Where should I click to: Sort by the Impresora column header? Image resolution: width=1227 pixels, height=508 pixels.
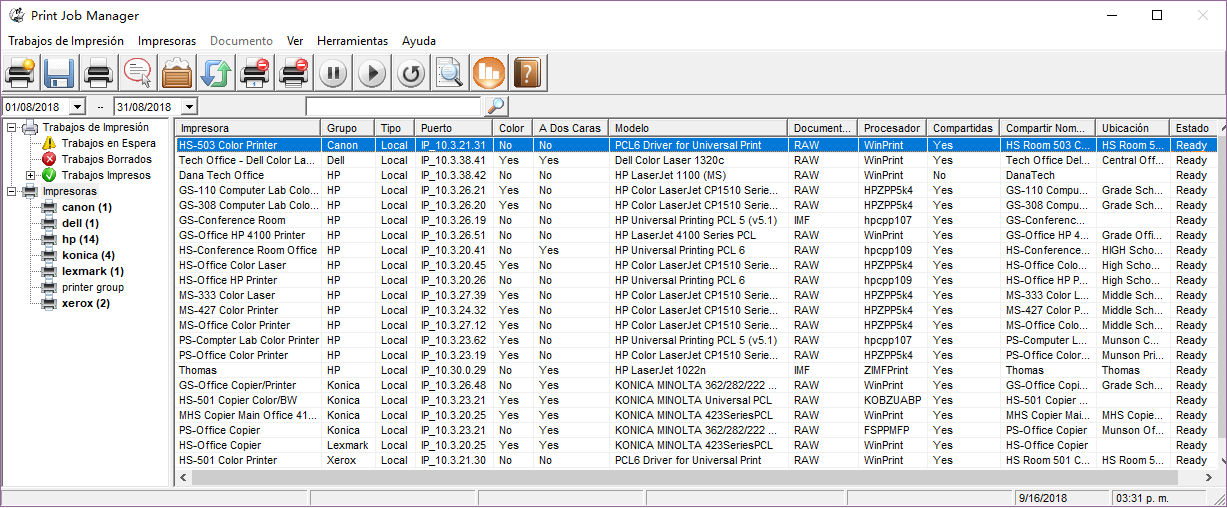(247, 128)
